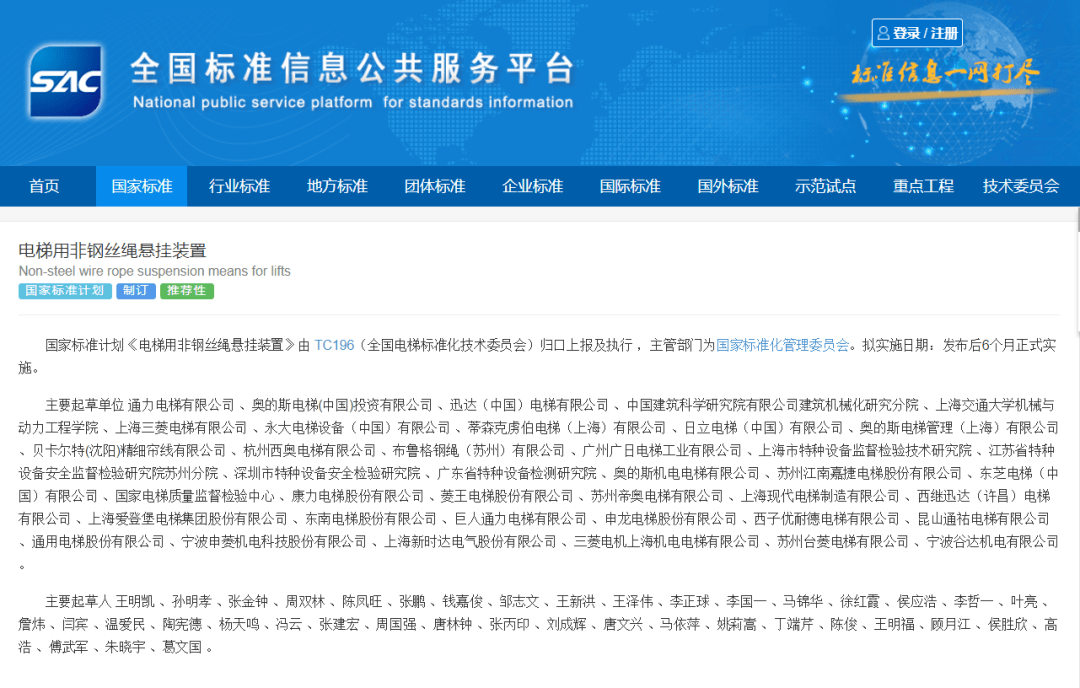Click the drafting unit 东南电梯股份有限公司

click(x=371, y=519)
